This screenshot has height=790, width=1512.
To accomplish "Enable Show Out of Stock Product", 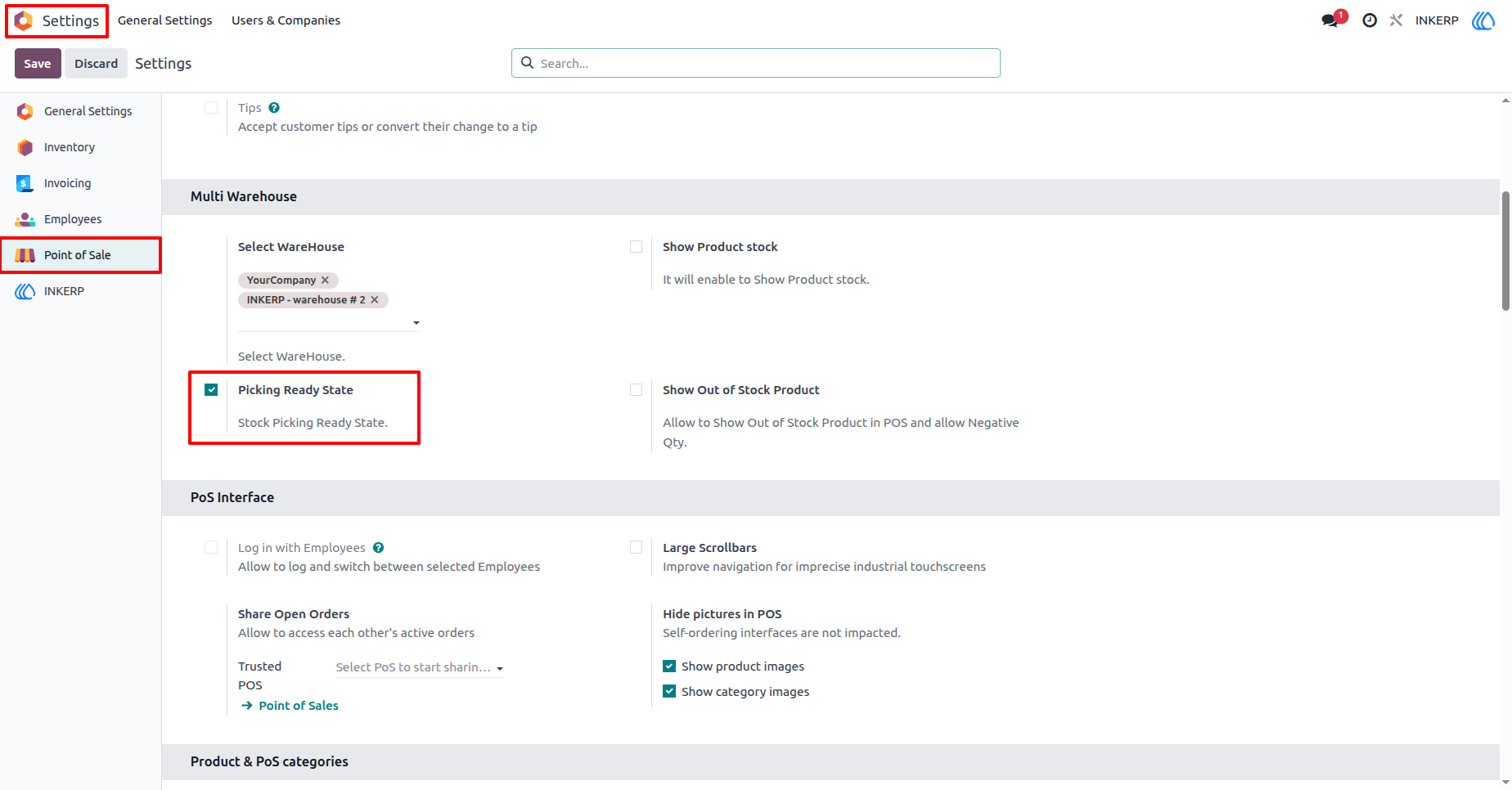I will (x=636, y=390).
